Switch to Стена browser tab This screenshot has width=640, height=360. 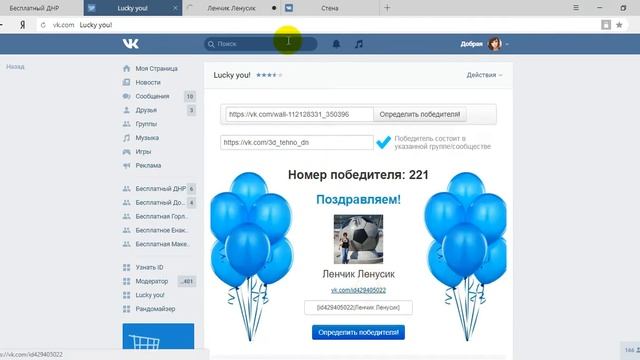click(329, 8)
